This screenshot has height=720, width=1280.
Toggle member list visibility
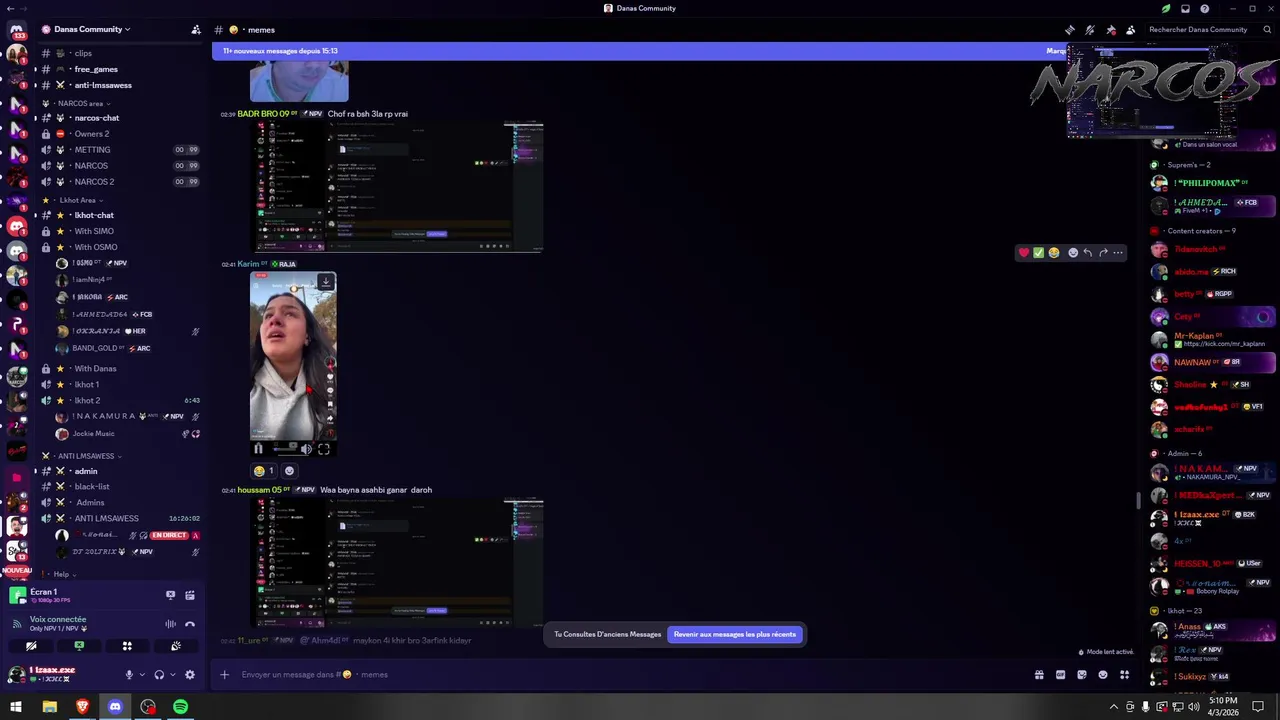pos(1131,30)
